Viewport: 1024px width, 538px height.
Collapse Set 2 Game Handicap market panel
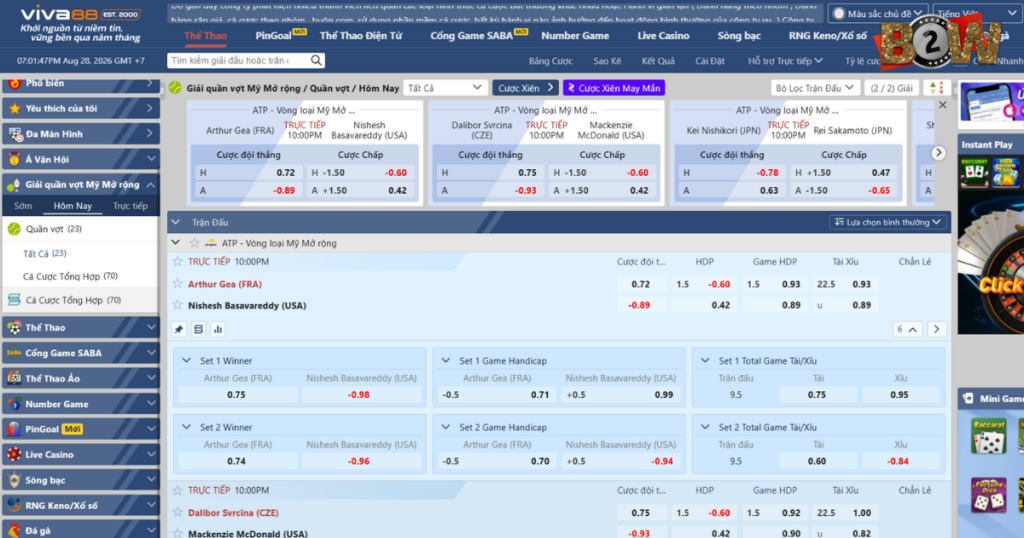click(446, 427)
